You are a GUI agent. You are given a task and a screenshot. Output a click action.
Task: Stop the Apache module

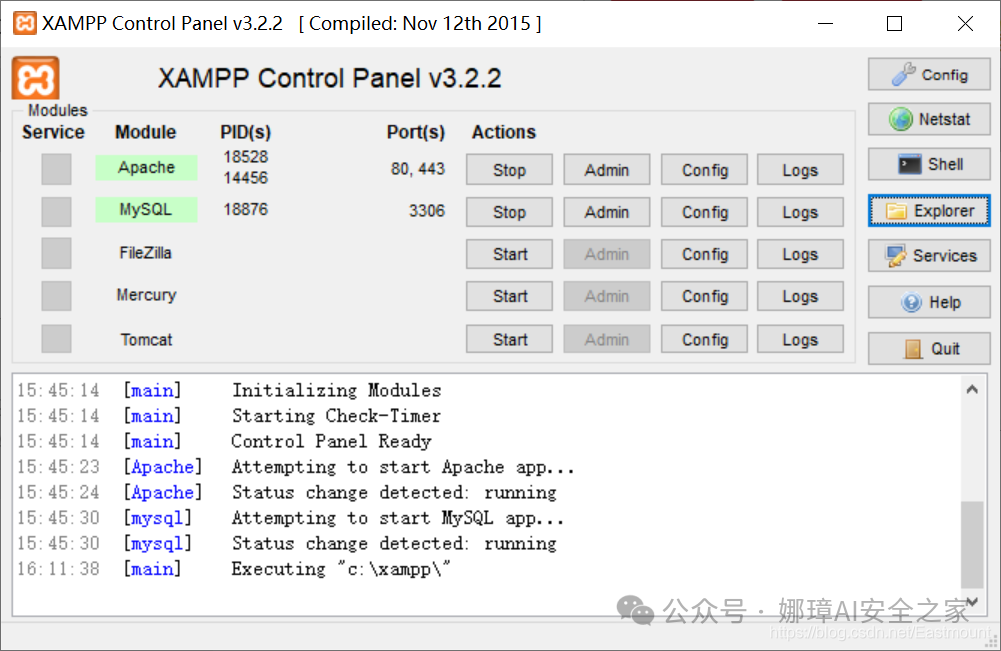click(509, 170)
